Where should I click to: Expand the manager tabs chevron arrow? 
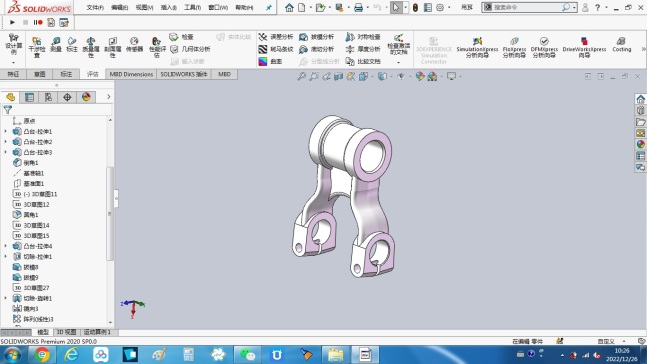tap(109, 97)
